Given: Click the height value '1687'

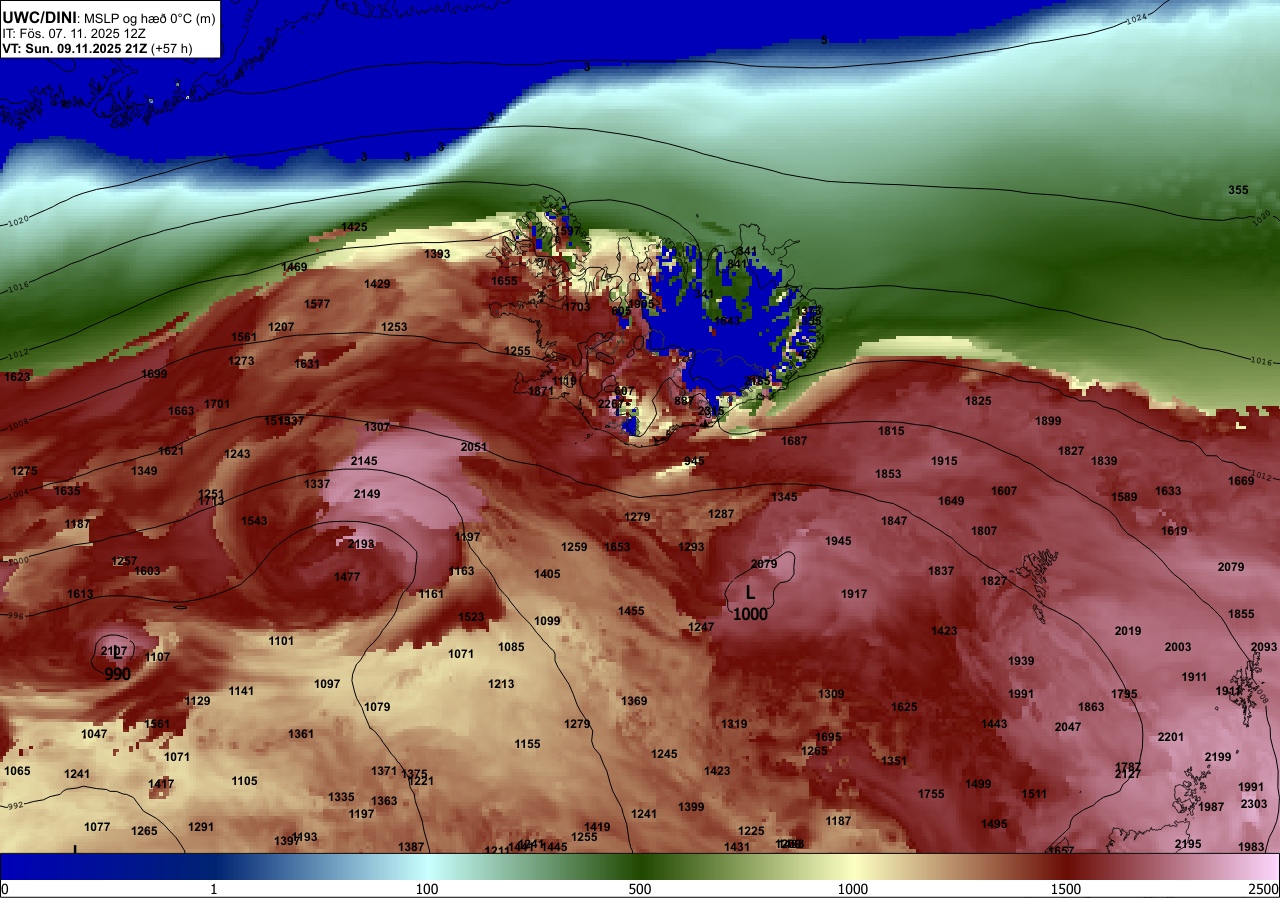Looking at the screenshot, I should 794,441.
